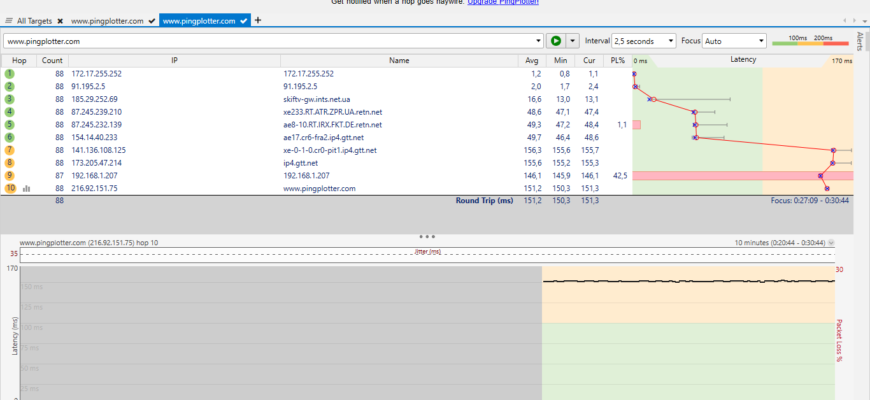Open the Alerts side panel
This screenshot has height=400, width=870.
[860, 42]
